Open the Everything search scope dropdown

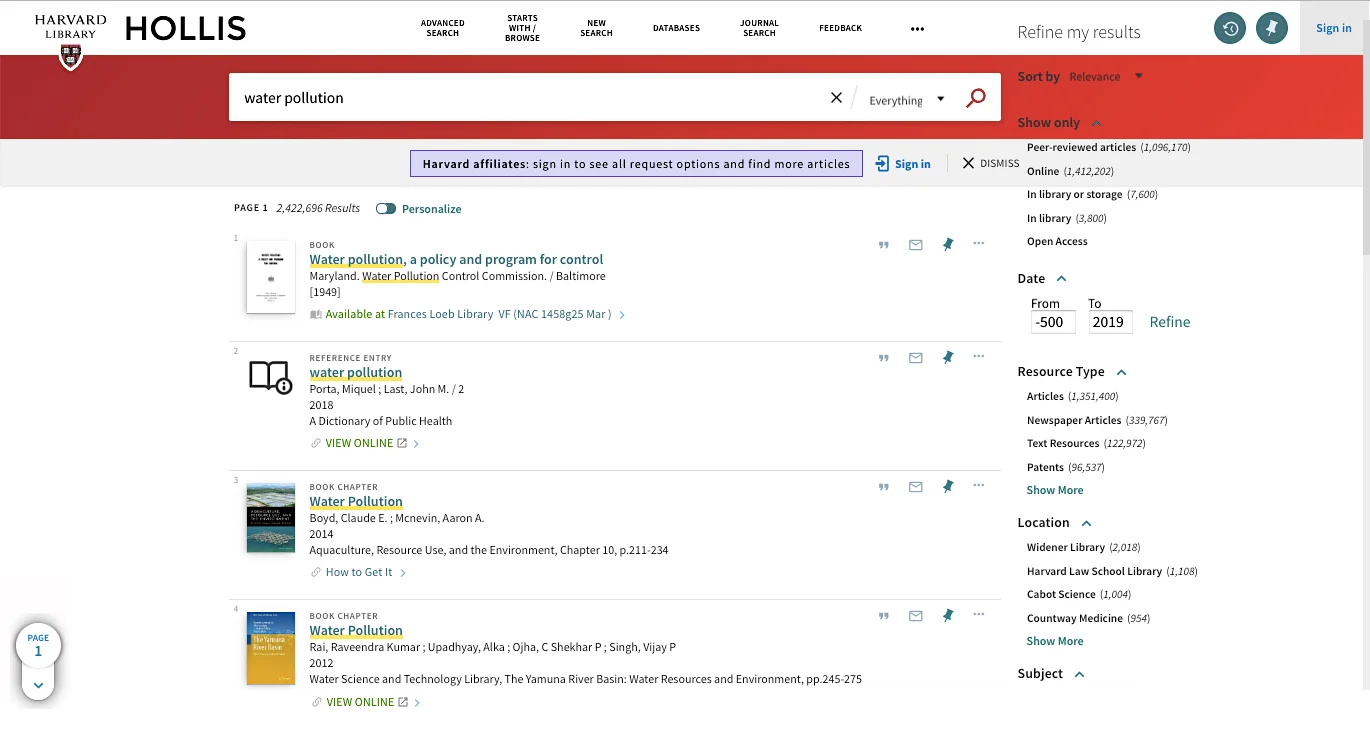(906, 100)
